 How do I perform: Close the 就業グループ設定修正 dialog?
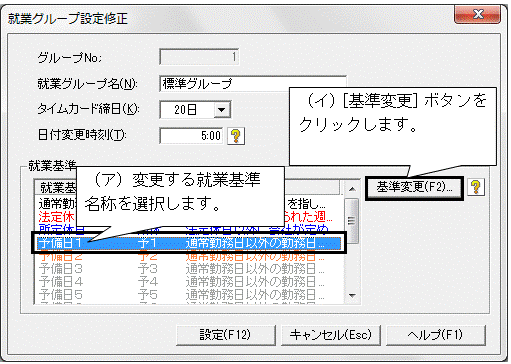[478, 15]
